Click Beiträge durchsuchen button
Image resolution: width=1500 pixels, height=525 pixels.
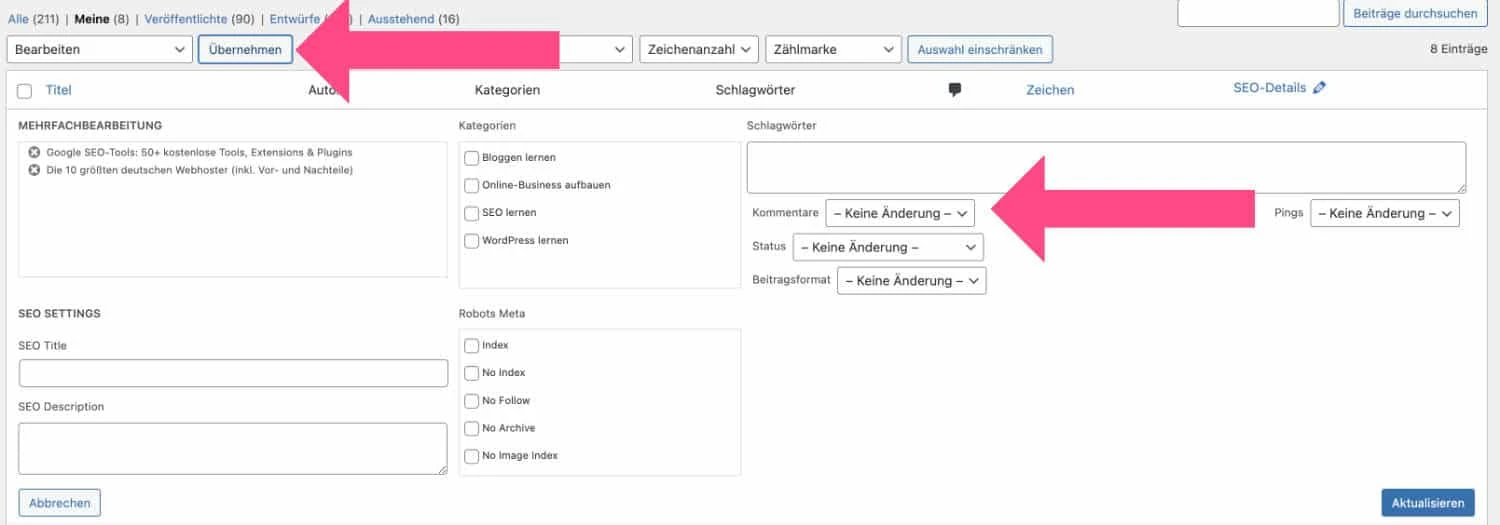point(1415,13)
